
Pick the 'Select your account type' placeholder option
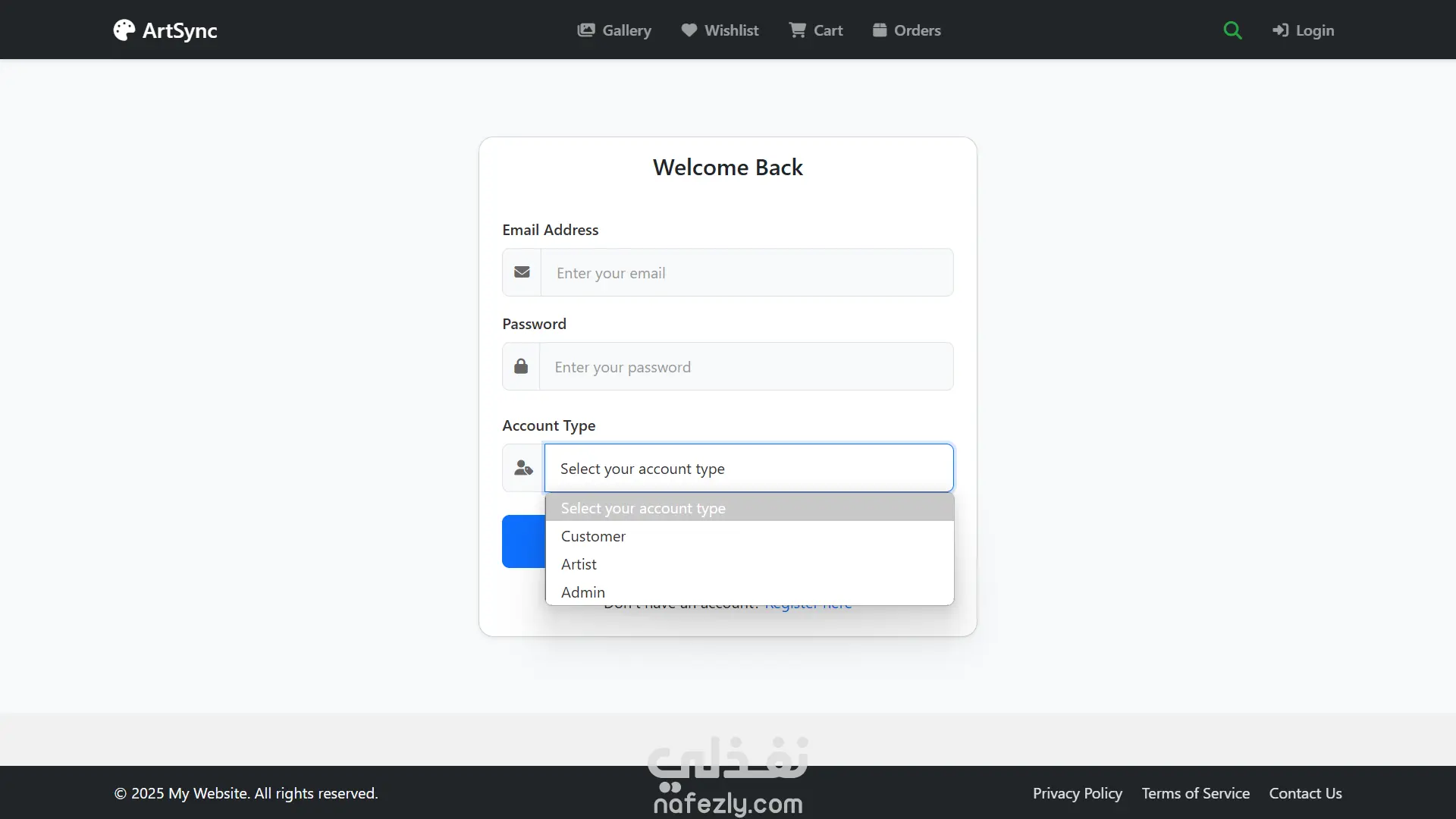tap(643, 508)
